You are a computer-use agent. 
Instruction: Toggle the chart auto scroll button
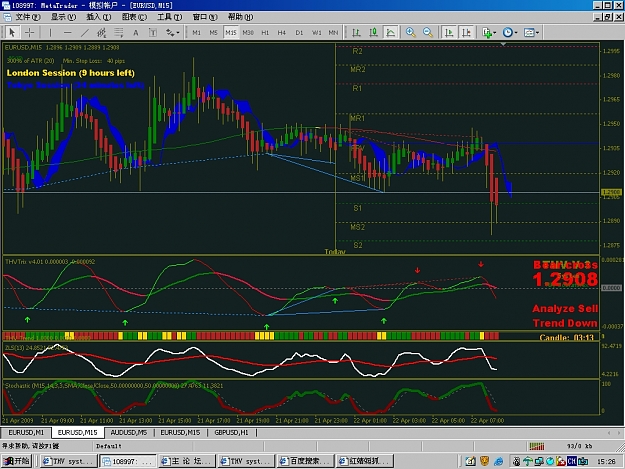tap(449, 32)
